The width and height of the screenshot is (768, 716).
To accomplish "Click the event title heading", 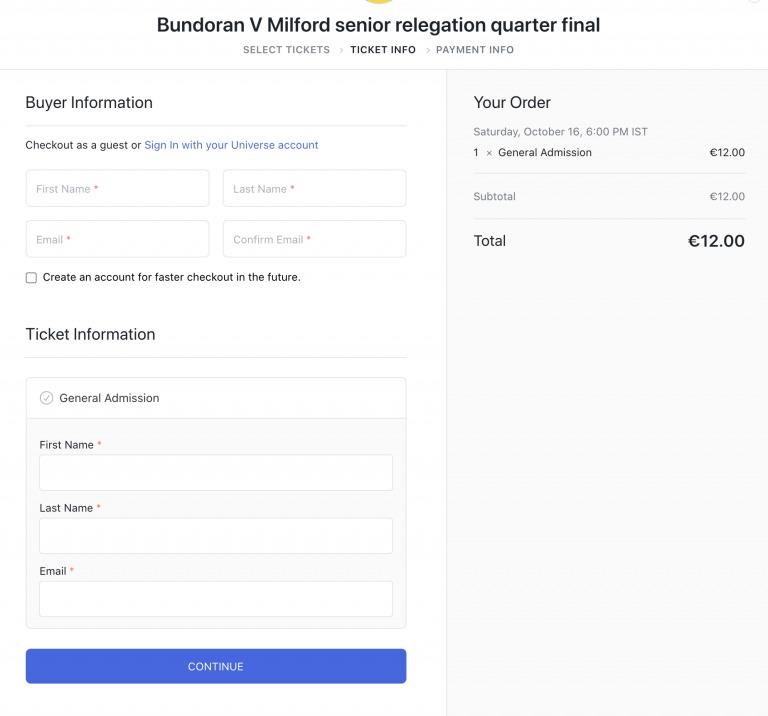I will pyautogui.click(x=378, y=25).
